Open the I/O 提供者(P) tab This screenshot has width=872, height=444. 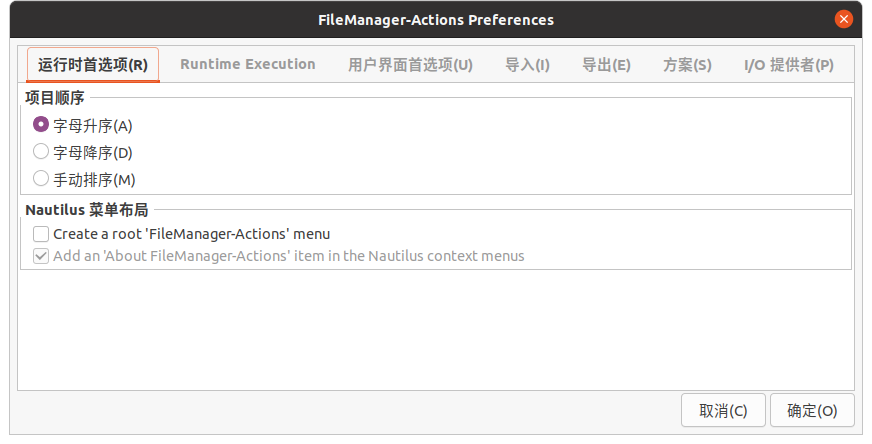[789, 65]
